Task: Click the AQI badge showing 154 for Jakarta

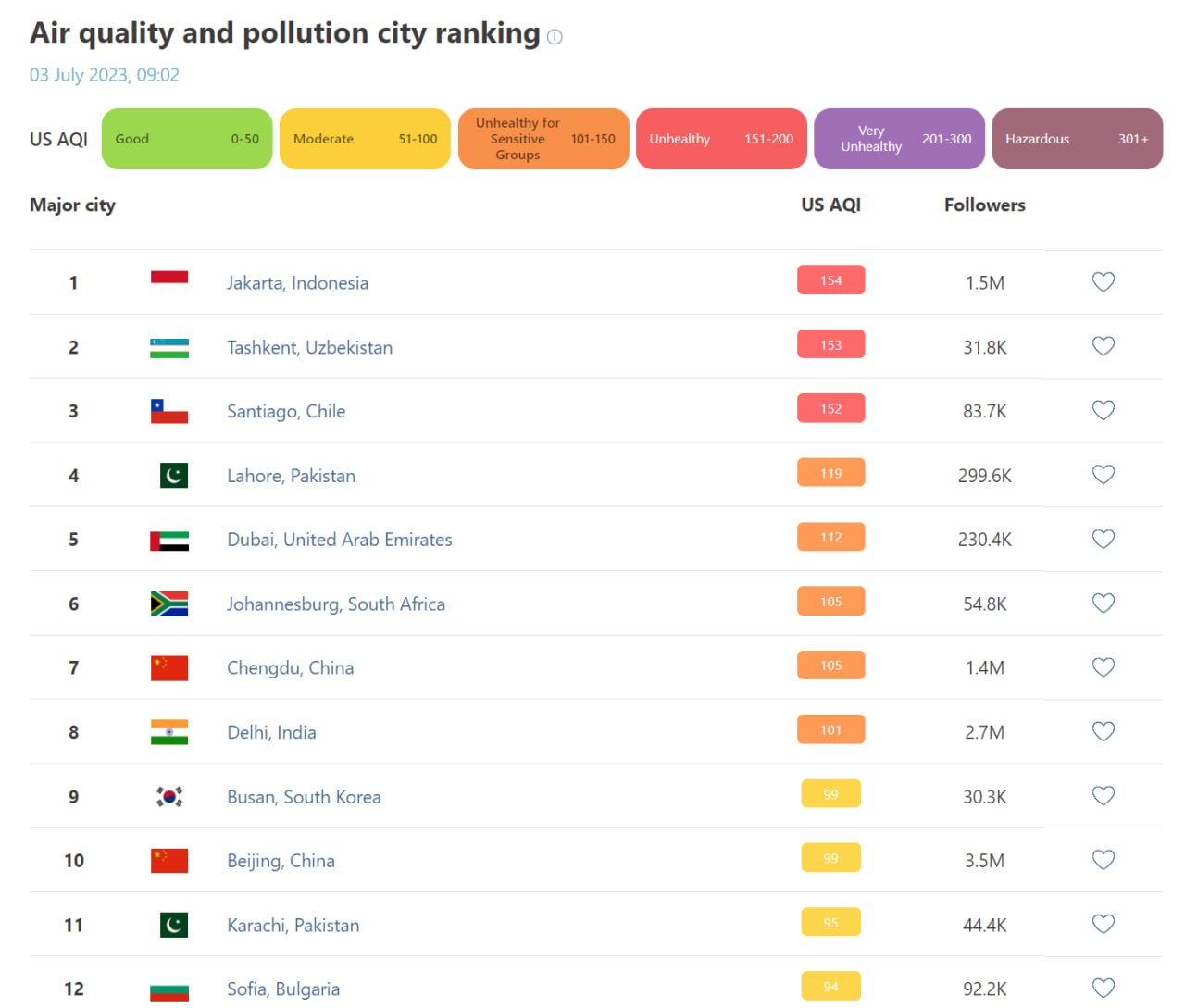Action: tap(830, 280)
